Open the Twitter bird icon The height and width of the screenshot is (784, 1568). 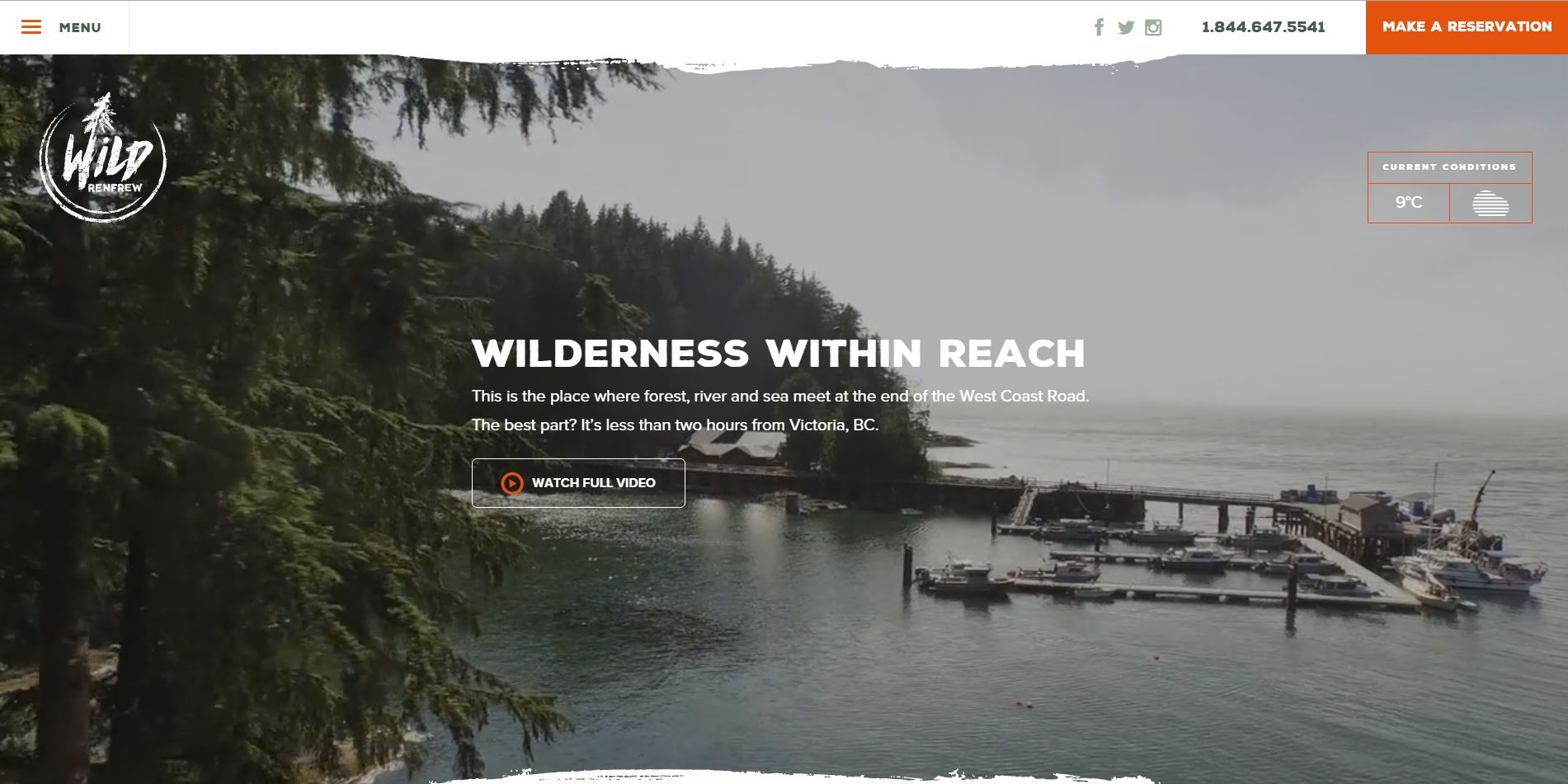1126,27
